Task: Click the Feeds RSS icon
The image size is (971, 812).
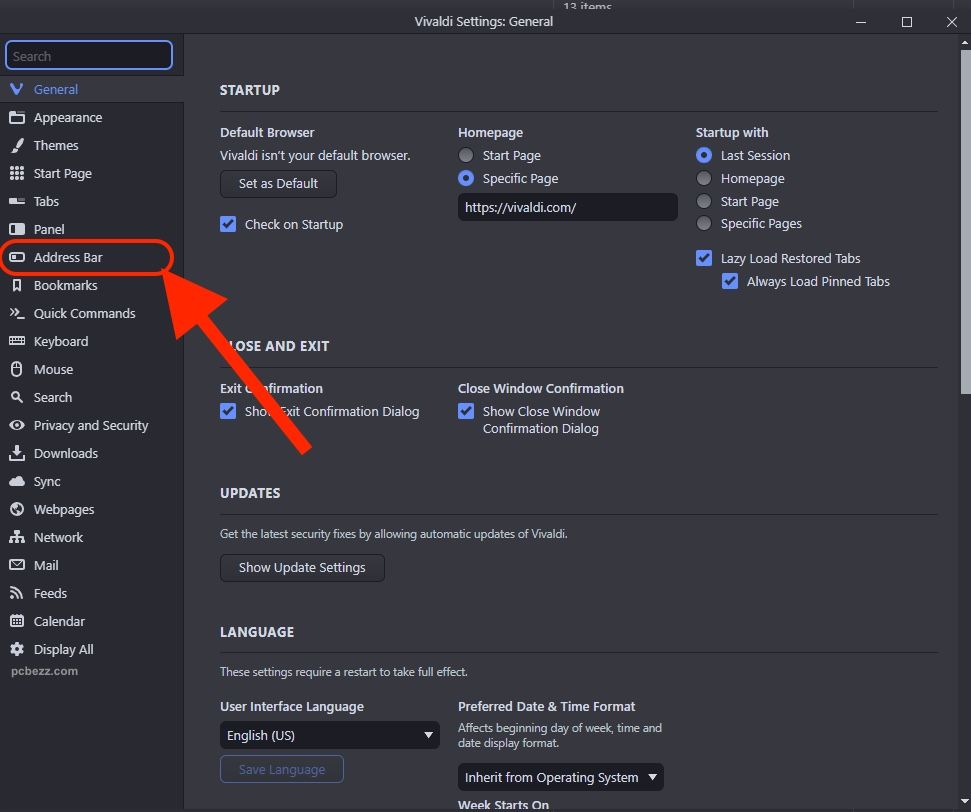Action: (x=17, y=593)
